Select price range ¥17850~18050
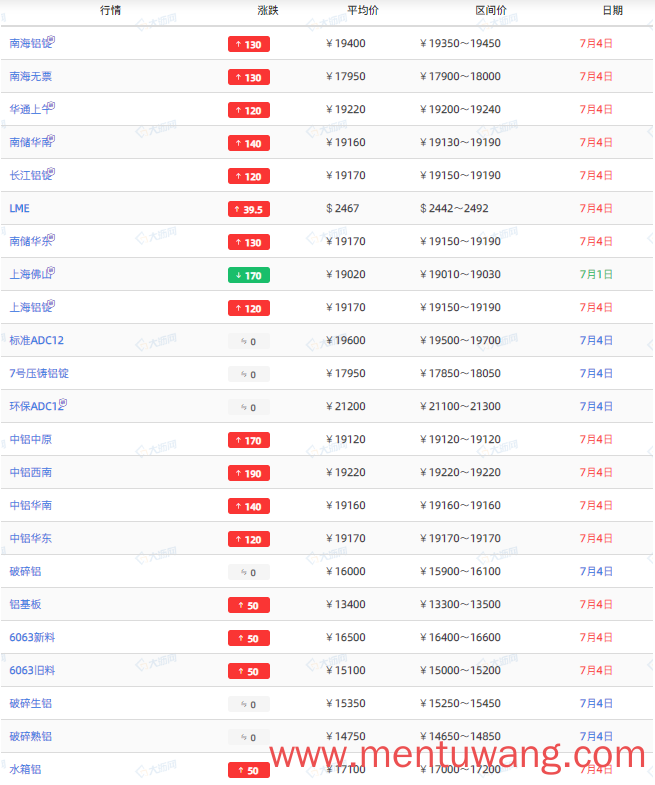The height and width of the screenshot is (785, 655). point(461,373)
